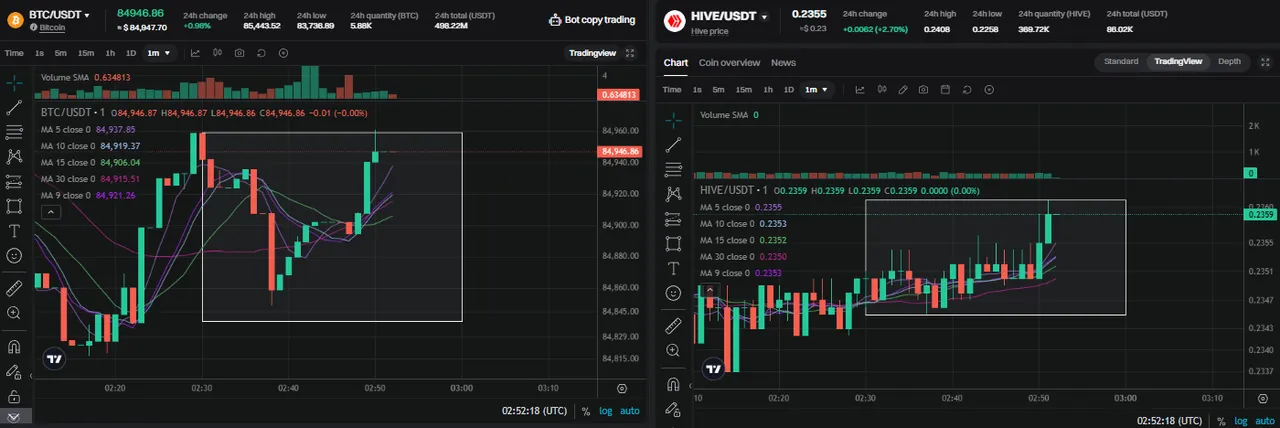Screen dimensions: 1280x428
Task: Open indicators icon in BTC chart toolbar
Action: coord(195,53)
